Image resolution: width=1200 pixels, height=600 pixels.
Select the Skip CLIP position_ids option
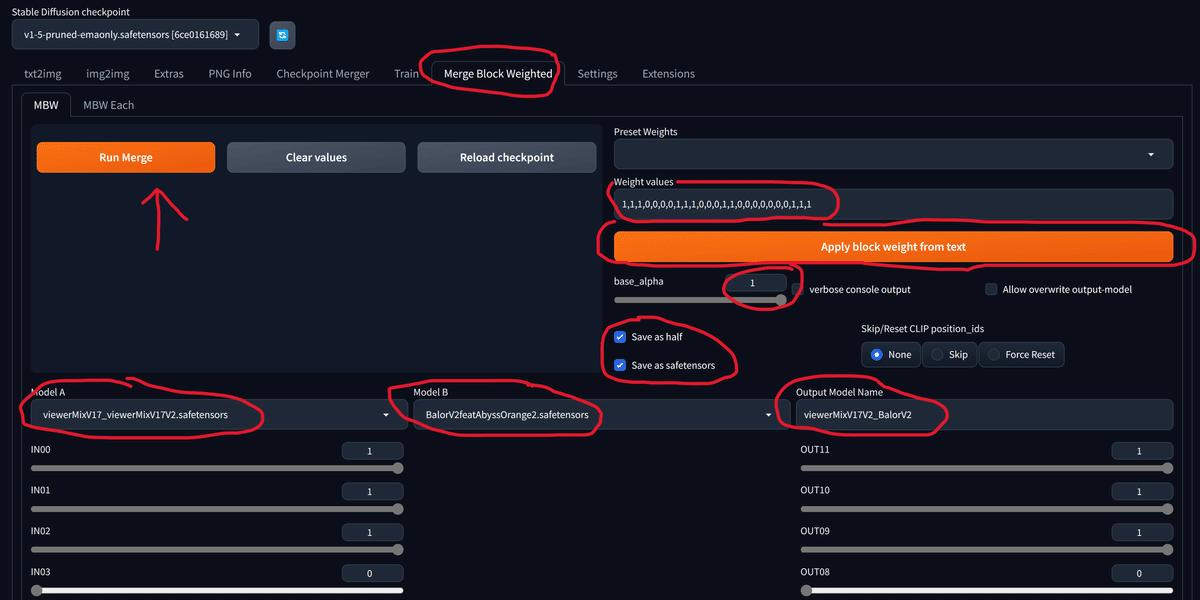pyautogui.click(x=949, y=354)
